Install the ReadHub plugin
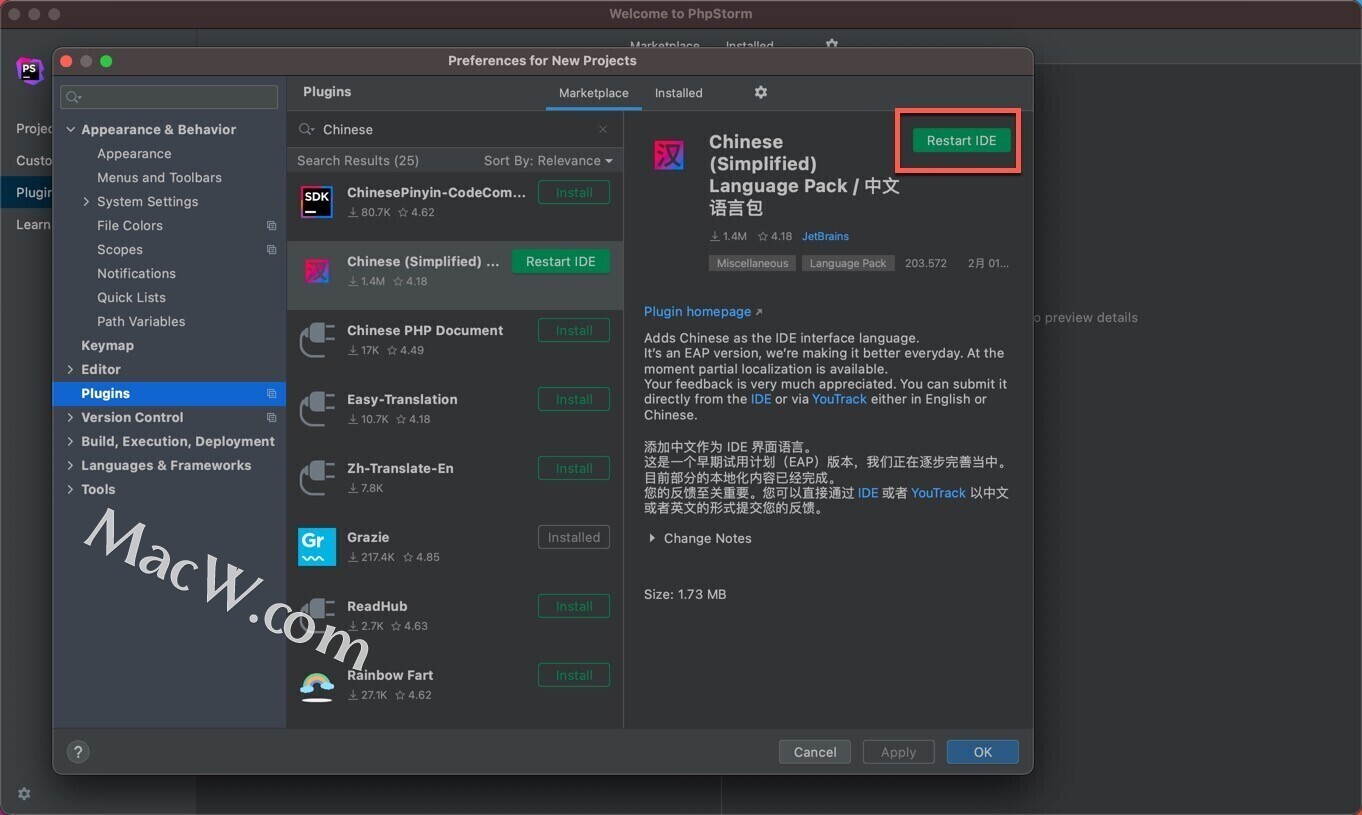Image resolution: width=1362 pixels, height=815 pixels. point(574,607)
